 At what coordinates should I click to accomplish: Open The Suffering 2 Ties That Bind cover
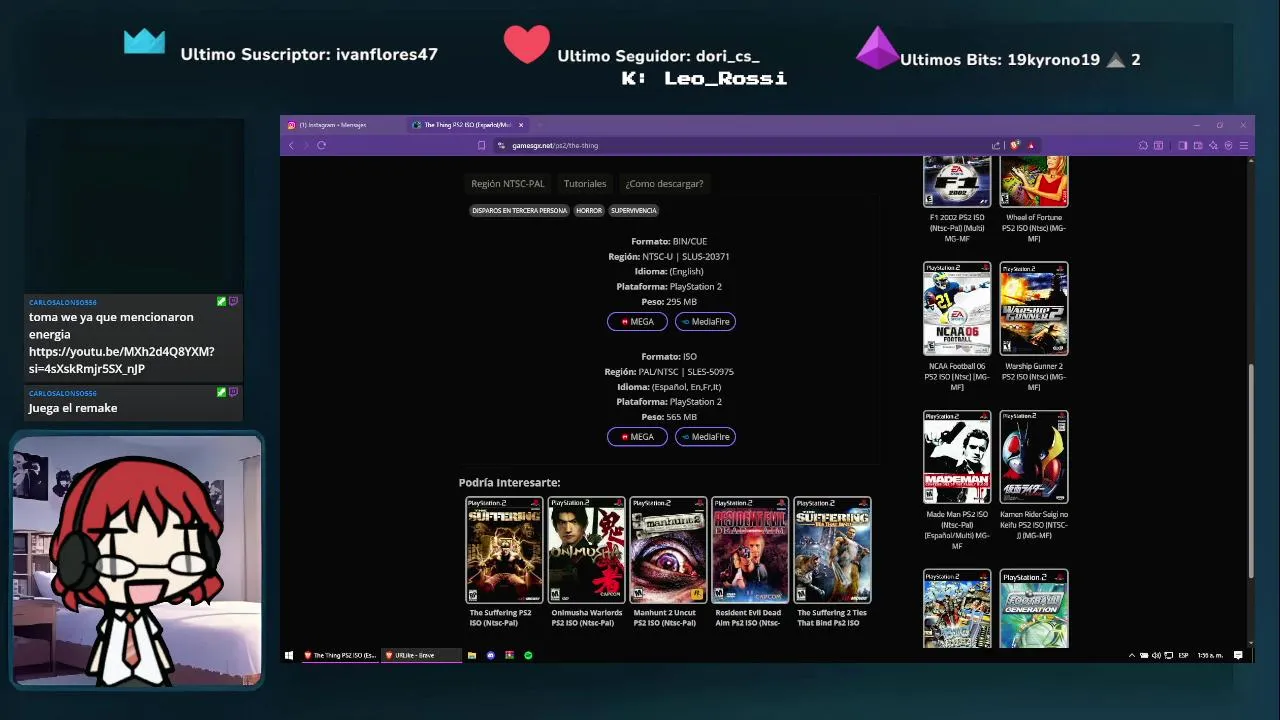(832, 550)
